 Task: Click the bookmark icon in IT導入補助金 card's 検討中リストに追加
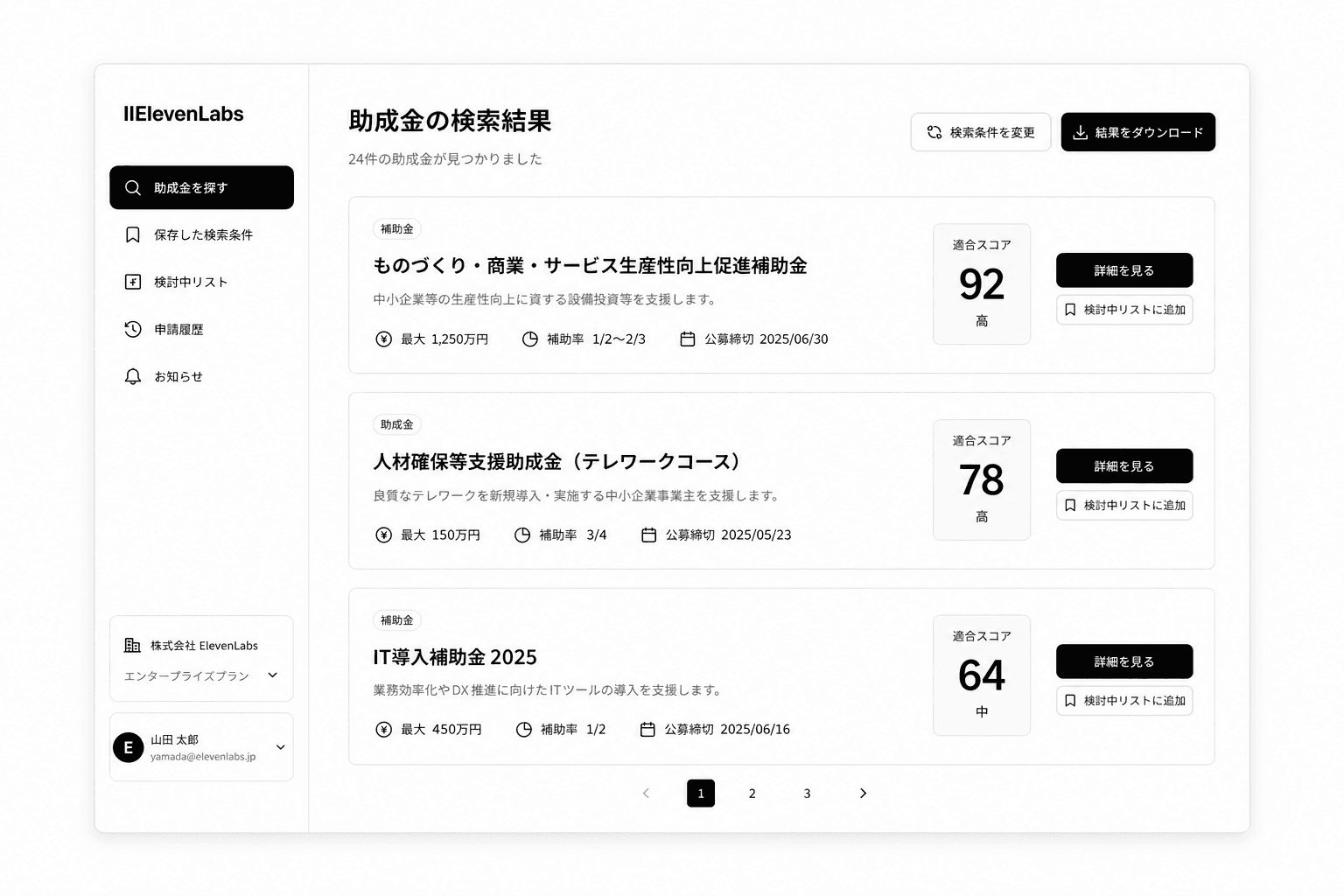(1070, 701)
